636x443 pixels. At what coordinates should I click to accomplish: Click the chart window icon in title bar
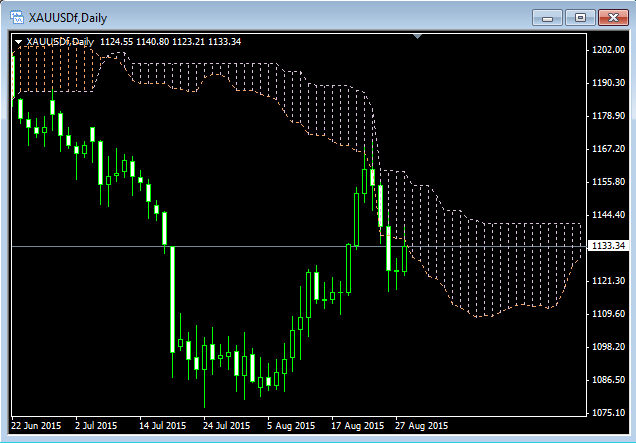[17, 17]
